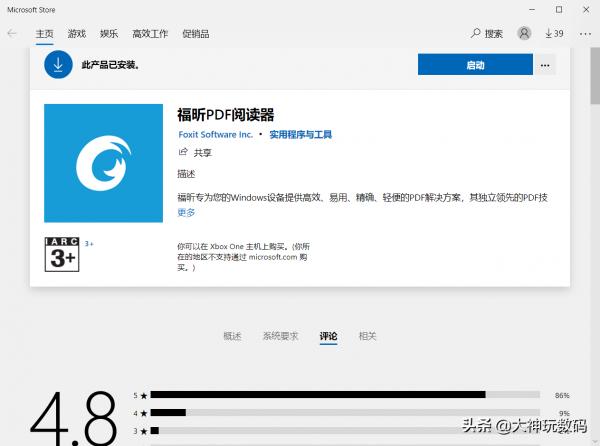This screenshot has width=600, height=446.
Task: Click the 86% rating percentage
Action: 562,395
